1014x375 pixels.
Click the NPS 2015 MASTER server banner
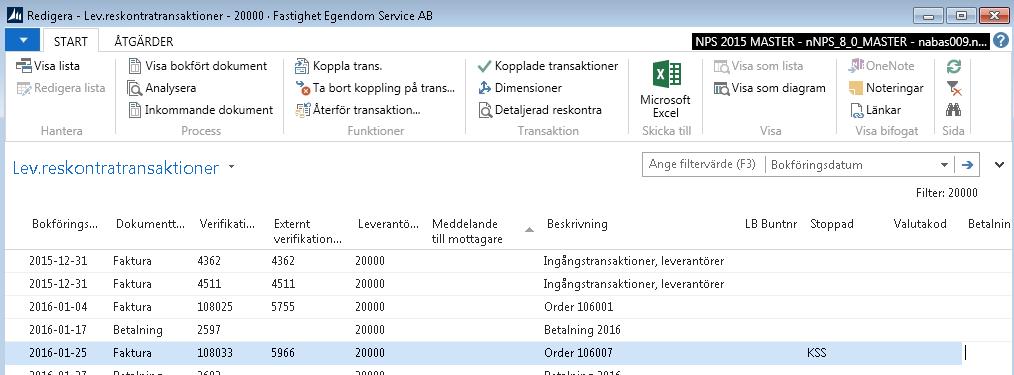tap(840, 42)
